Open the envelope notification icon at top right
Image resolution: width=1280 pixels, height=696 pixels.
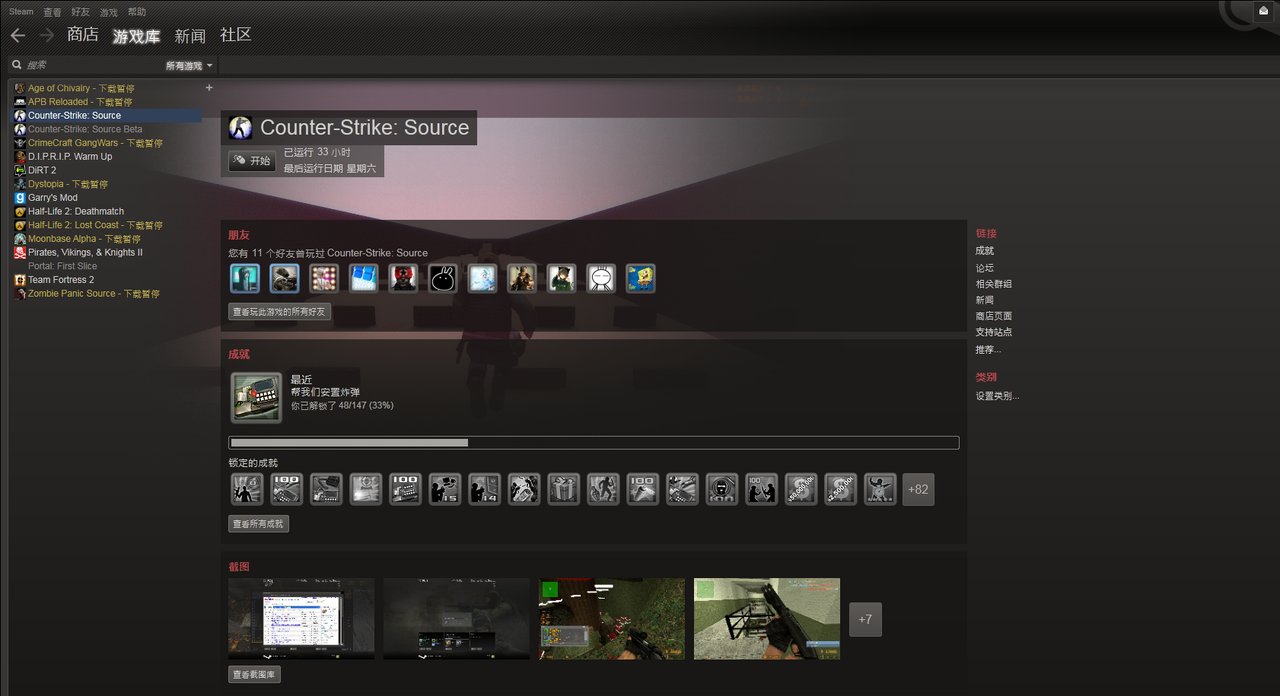[x=1263, y=11]
